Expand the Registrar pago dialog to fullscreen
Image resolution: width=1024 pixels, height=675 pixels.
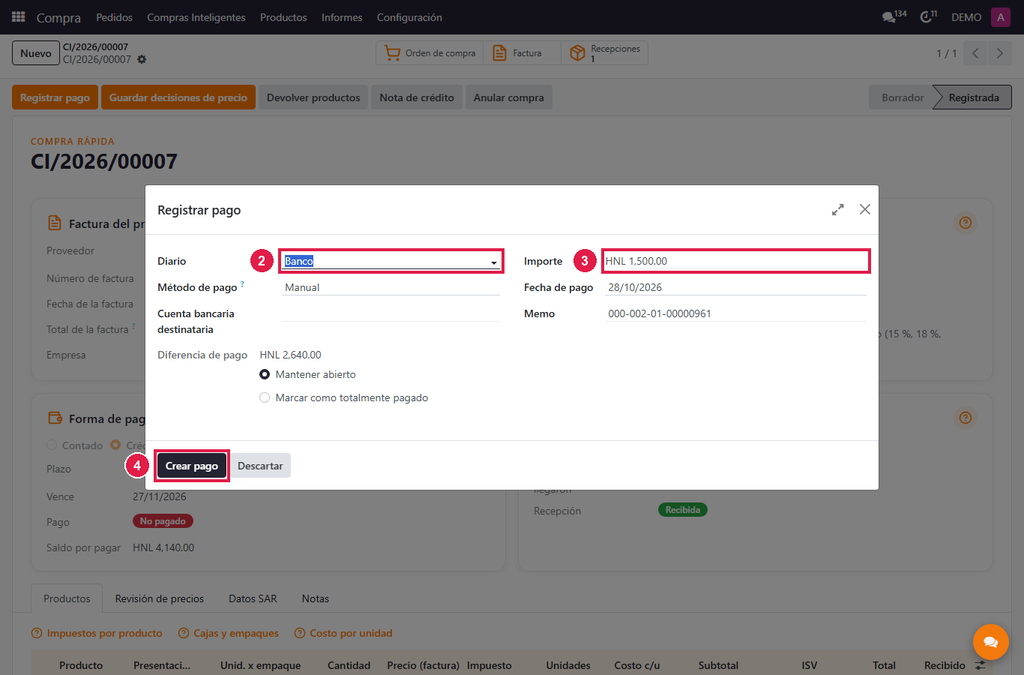838,210
